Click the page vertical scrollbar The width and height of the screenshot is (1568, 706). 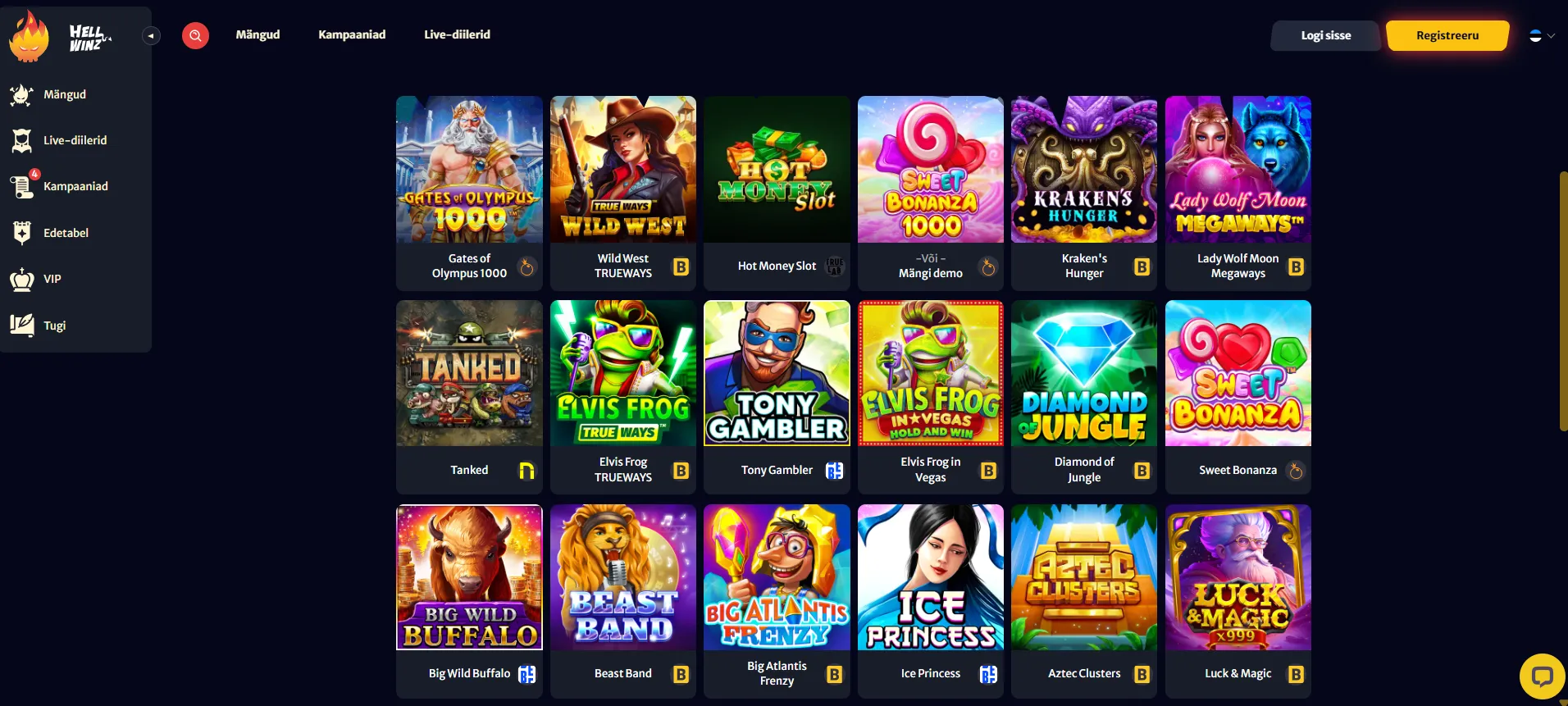click(1563, 301)
